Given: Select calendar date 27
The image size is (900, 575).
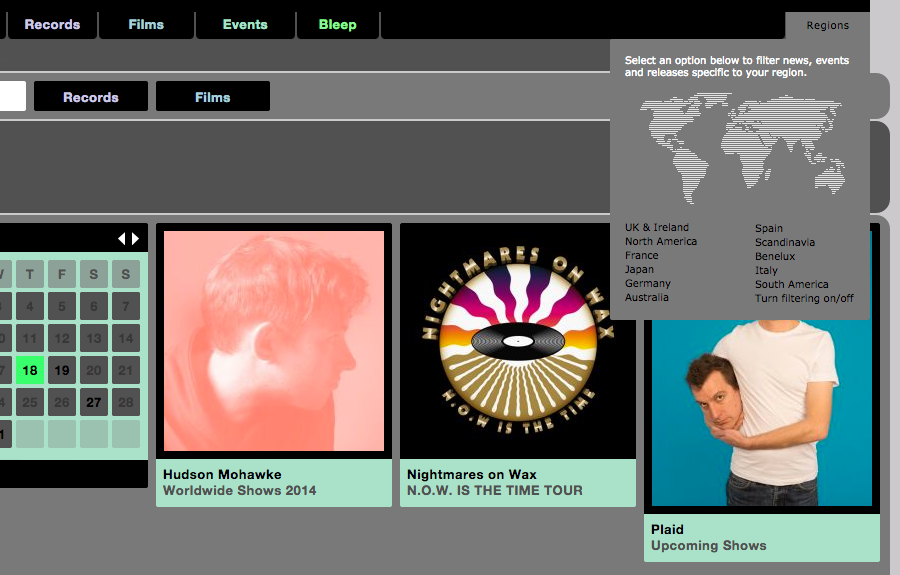Looking at the screenshot, I should (x=94, y=403).
